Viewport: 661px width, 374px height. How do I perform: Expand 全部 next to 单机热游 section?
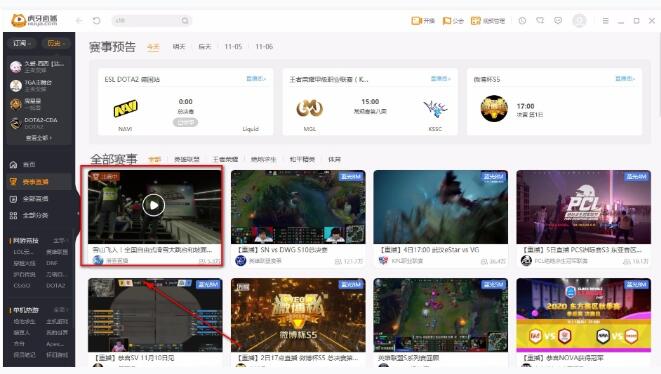coord(60,310)
